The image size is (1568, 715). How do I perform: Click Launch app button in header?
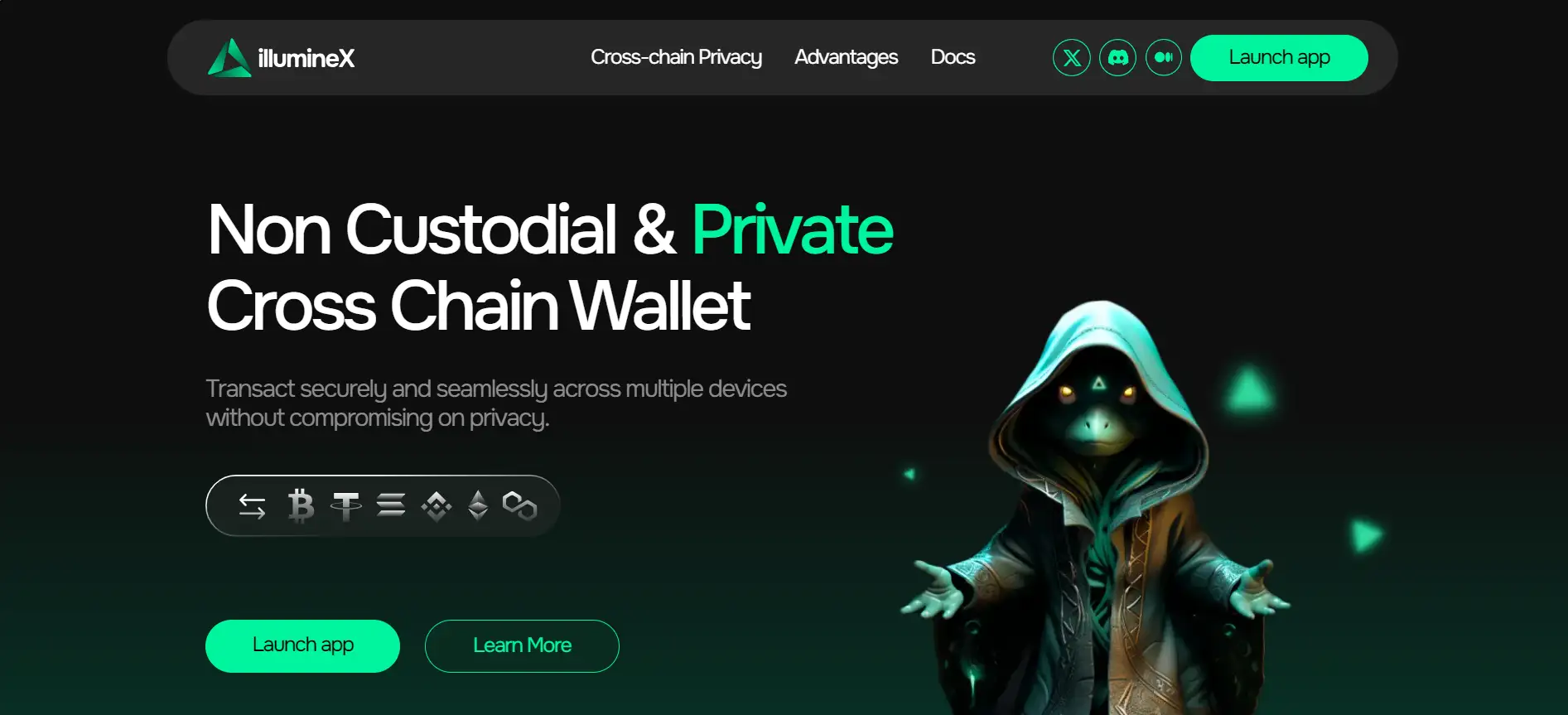1279,58
